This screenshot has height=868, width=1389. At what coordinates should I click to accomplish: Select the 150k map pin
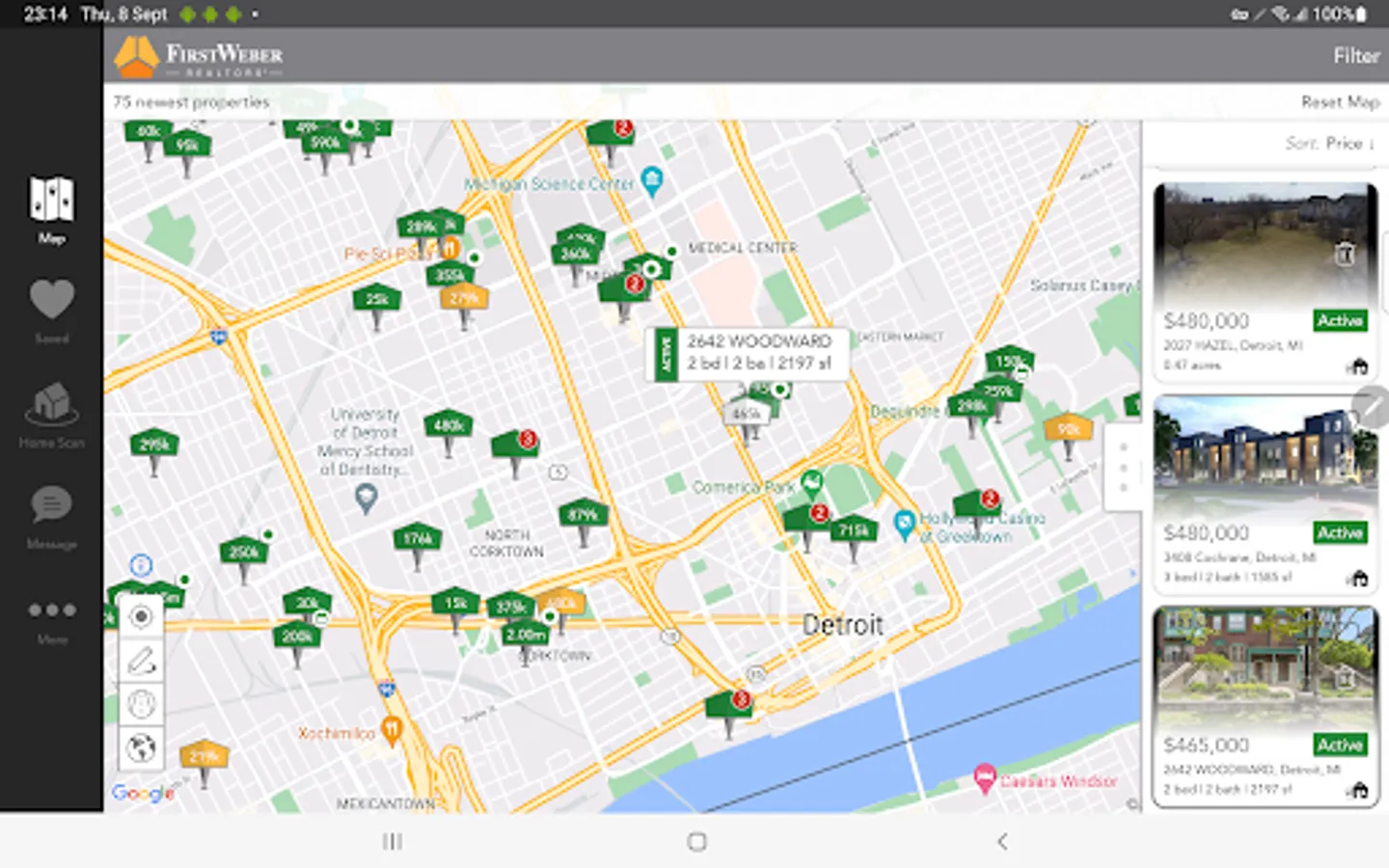click(1009, 363)
